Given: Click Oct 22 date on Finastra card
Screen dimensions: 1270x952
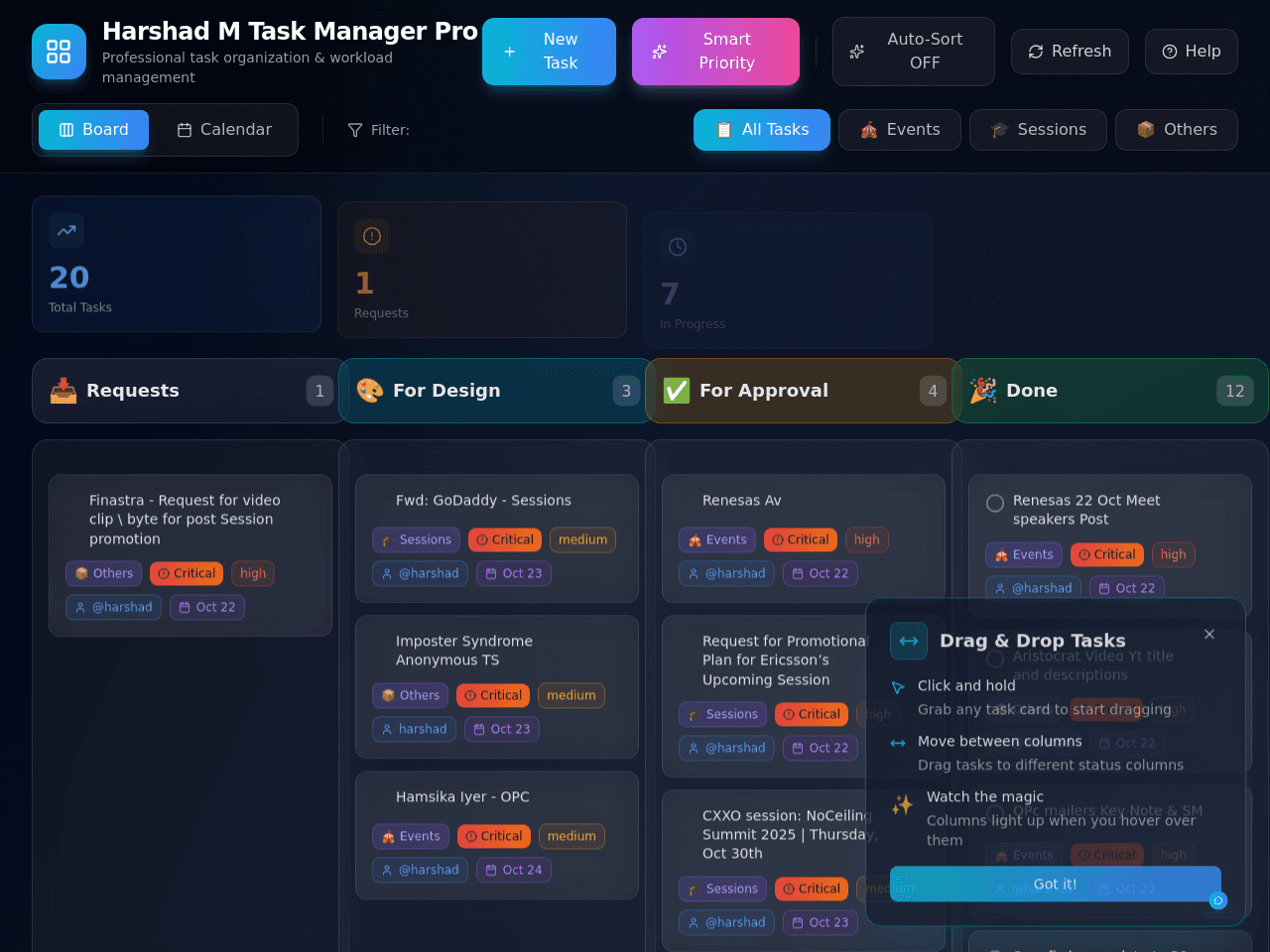Looking at the screenshot, I should click(207, 607).
